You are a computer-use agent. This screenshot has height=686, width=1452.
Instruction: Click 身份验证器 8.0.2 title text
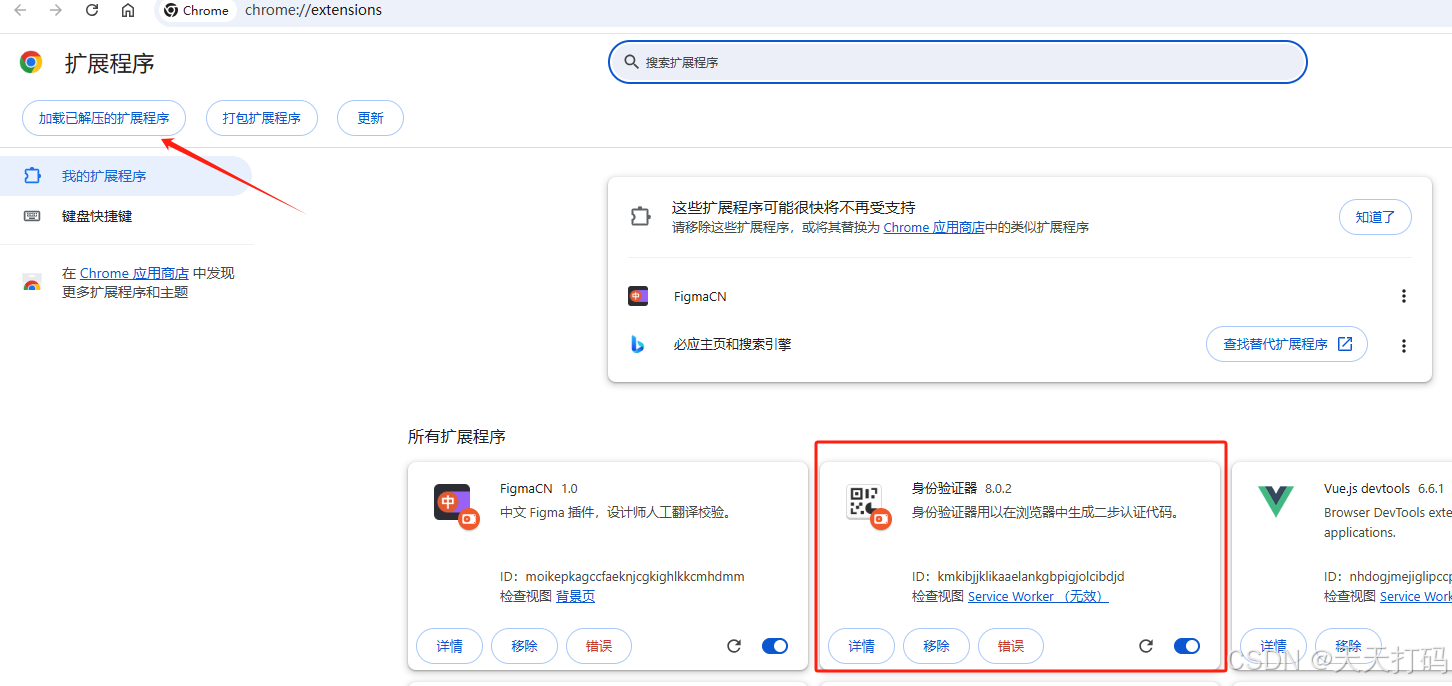coord(962,489)
